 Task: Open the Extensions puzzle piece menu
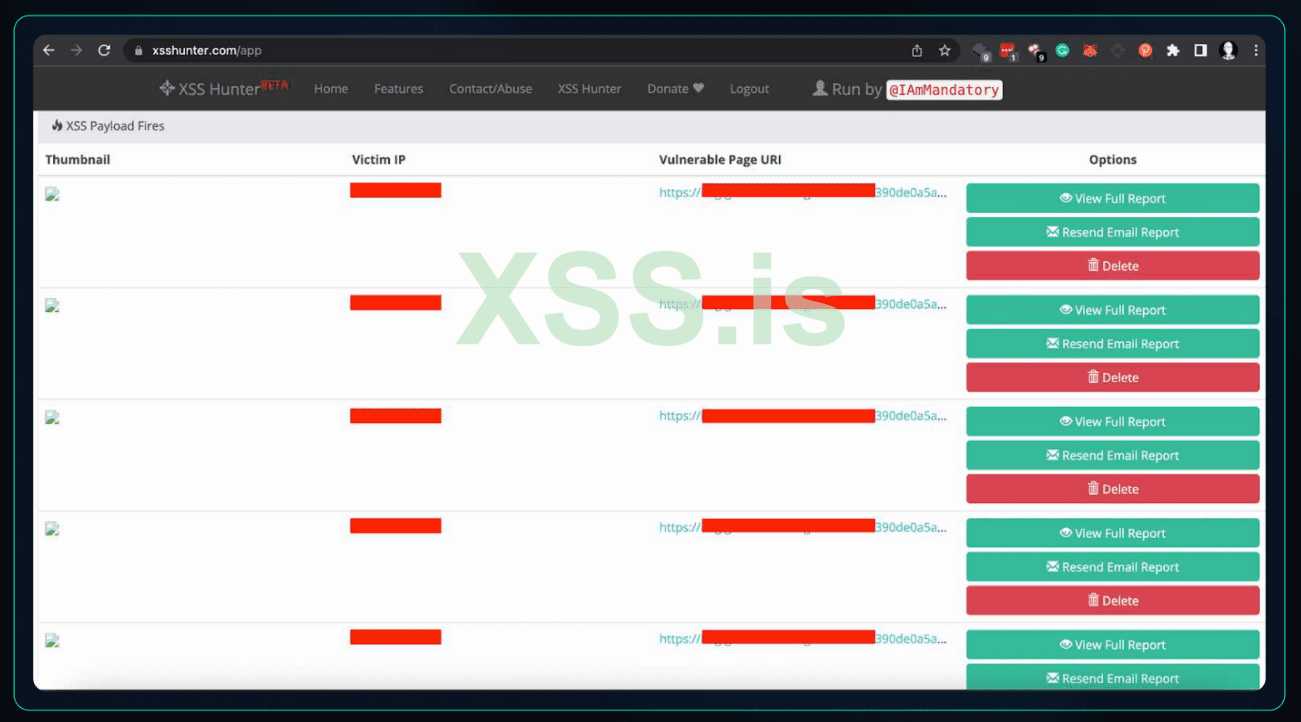(x=1173, y=50)
